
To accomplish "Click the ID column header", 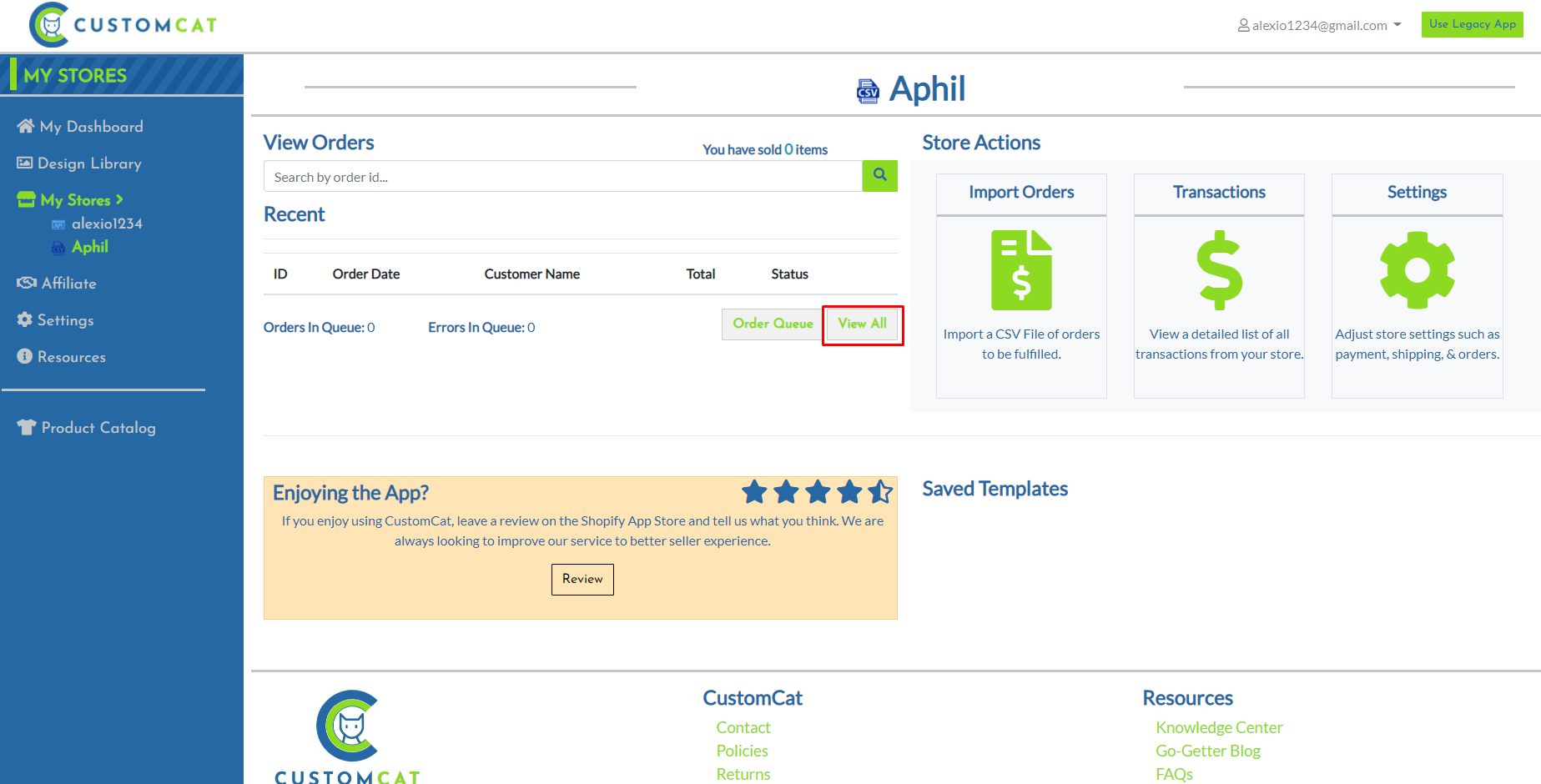I will point(280,274).
